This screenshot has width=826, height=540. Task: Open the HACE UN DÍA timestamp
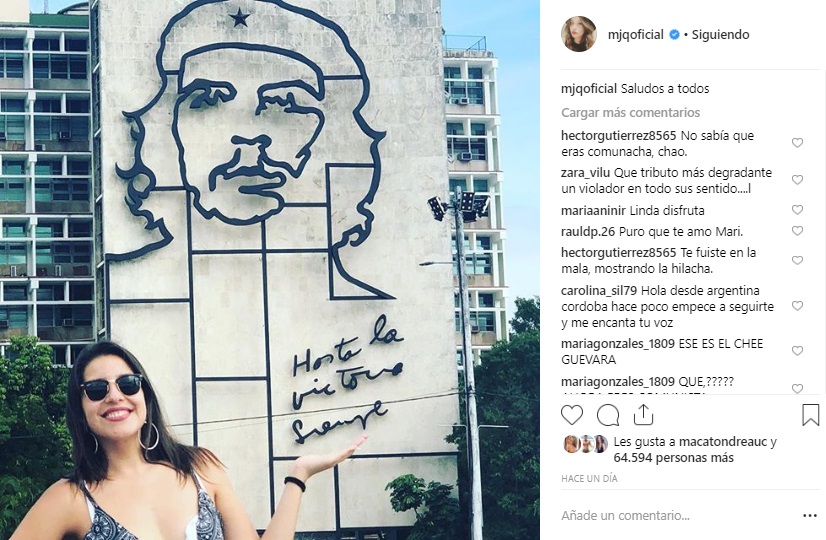[x=589, y=478]
